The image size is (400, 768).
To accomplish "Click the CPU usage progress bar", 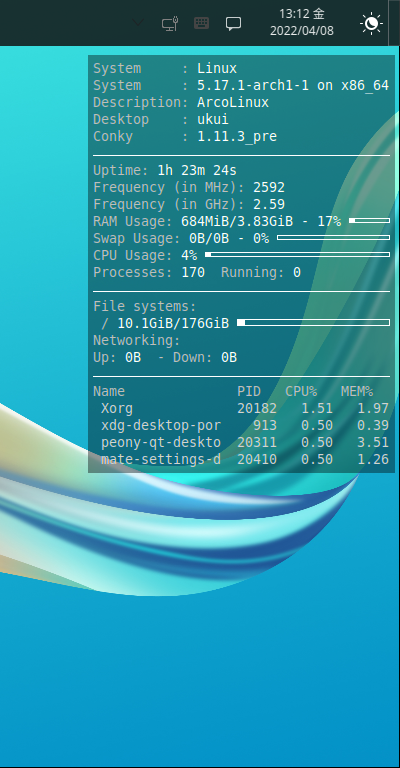I will click(297, 255).
